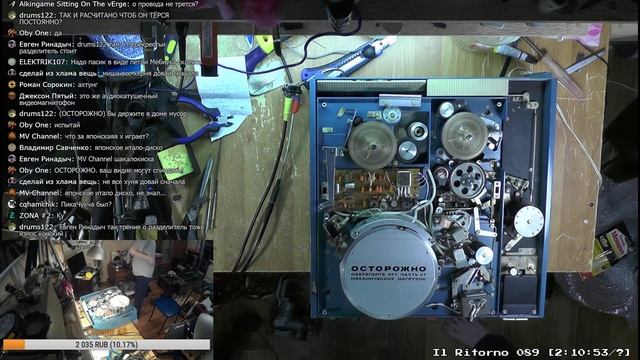Screen dimensions: 640x360
Task: Click MV Channel avatar on 'что за японская' message
Action: (x=12, y=136)
